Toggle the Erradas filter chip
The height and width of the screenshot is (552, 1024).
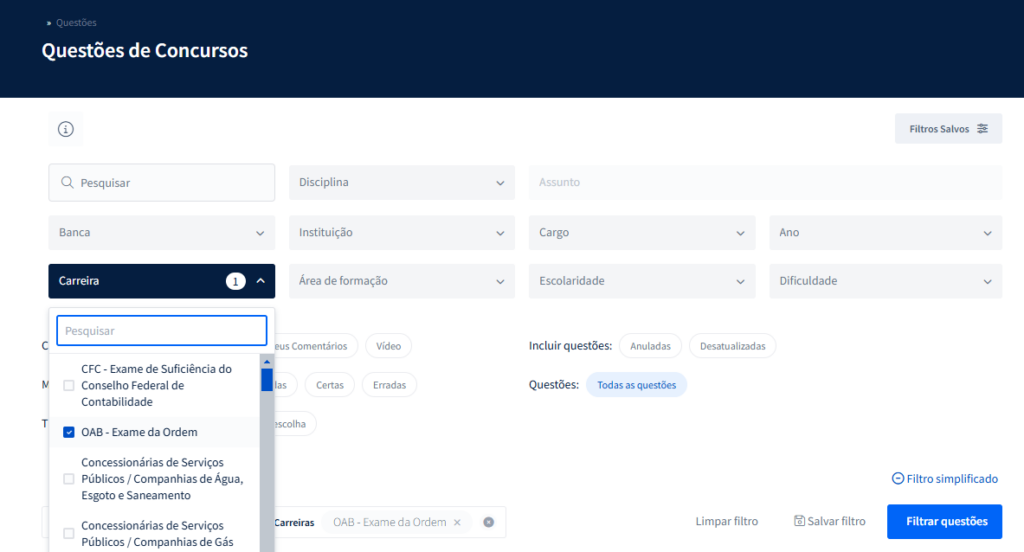(389, 385)
